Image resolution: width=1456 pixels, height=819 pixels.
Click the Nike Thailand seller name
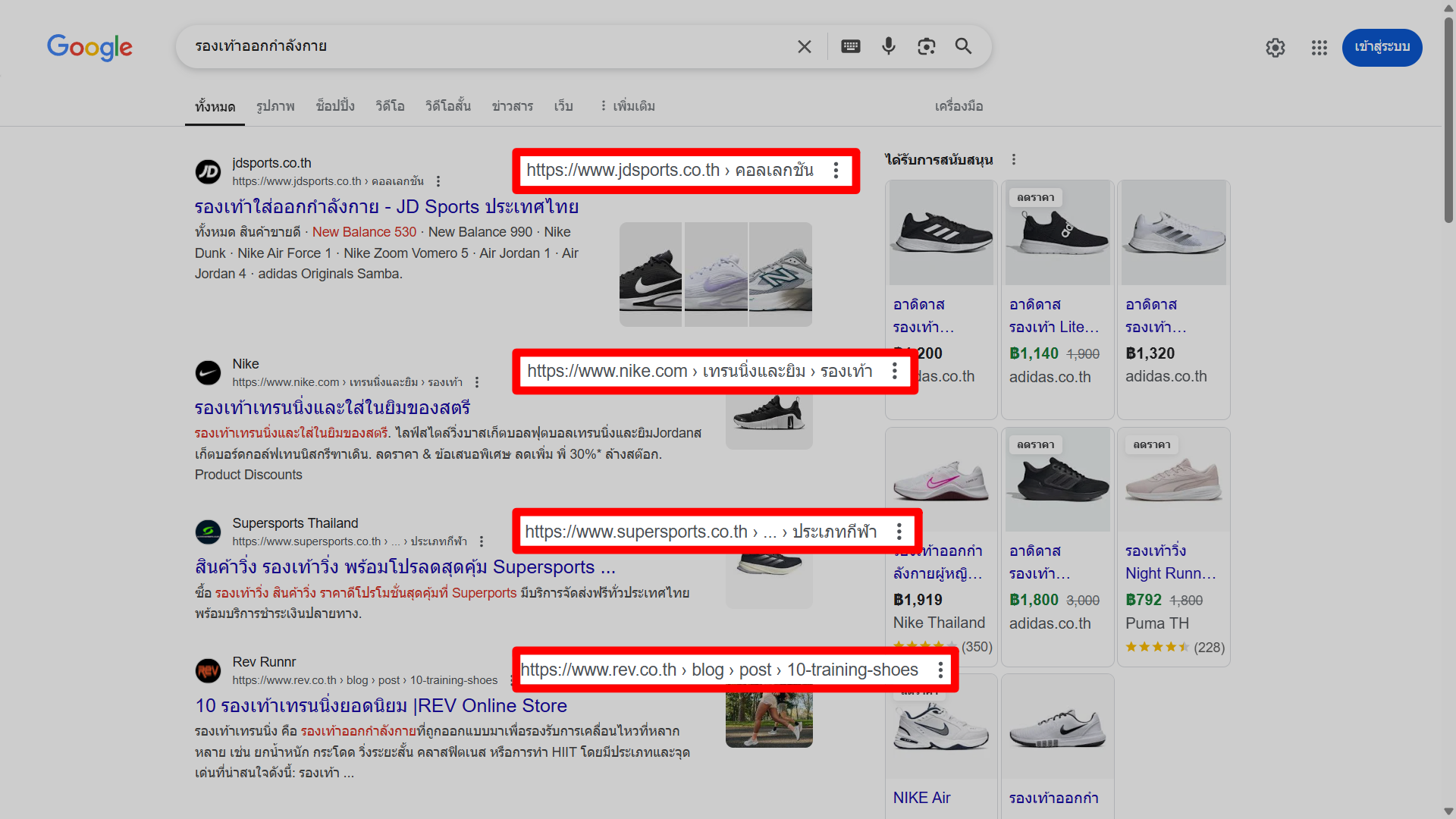click(939, 623)
